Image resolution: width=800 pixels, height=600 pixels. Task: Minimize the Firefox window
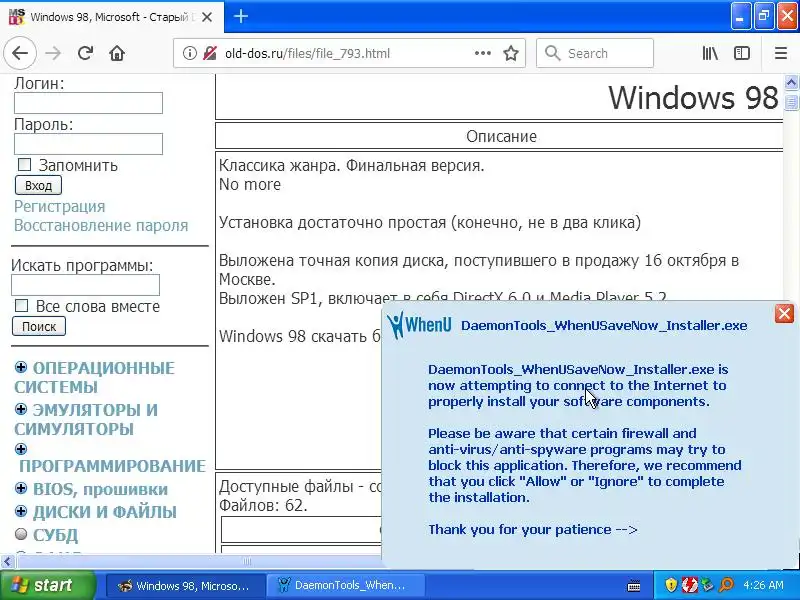coord(740,16)
